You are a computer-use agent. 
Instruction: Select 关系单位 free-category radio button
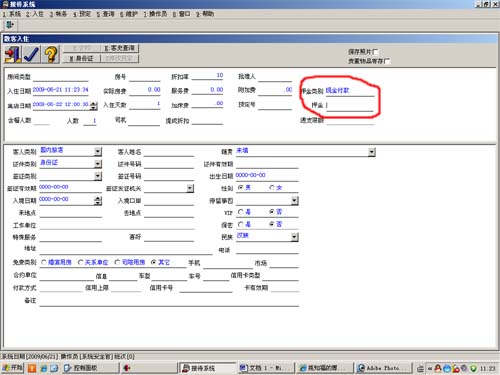[x=80, y=263]
